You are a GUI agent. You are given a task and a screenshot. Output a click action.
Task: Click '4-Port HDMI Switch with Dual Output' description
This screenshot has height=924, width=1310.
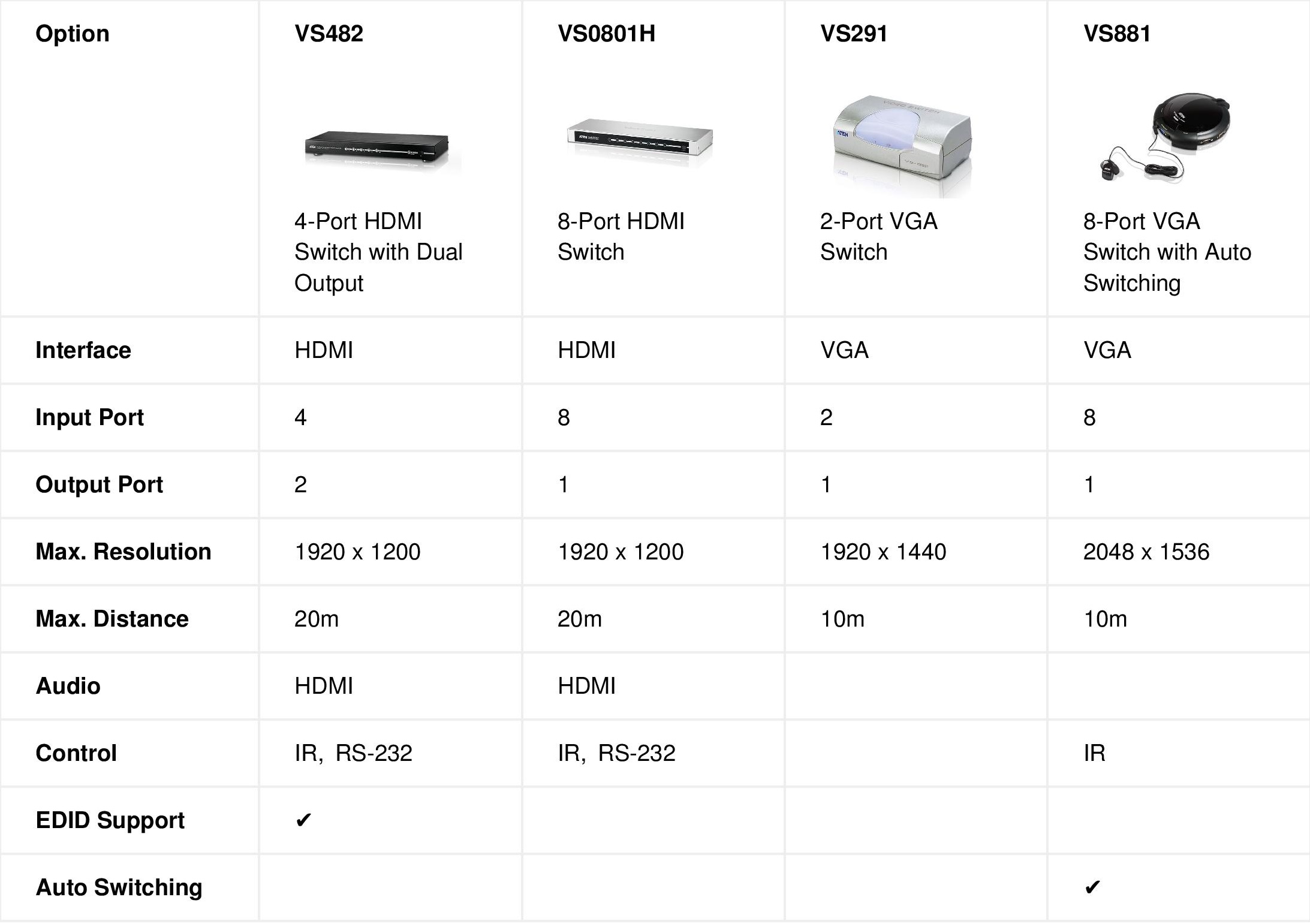(378, 252)
